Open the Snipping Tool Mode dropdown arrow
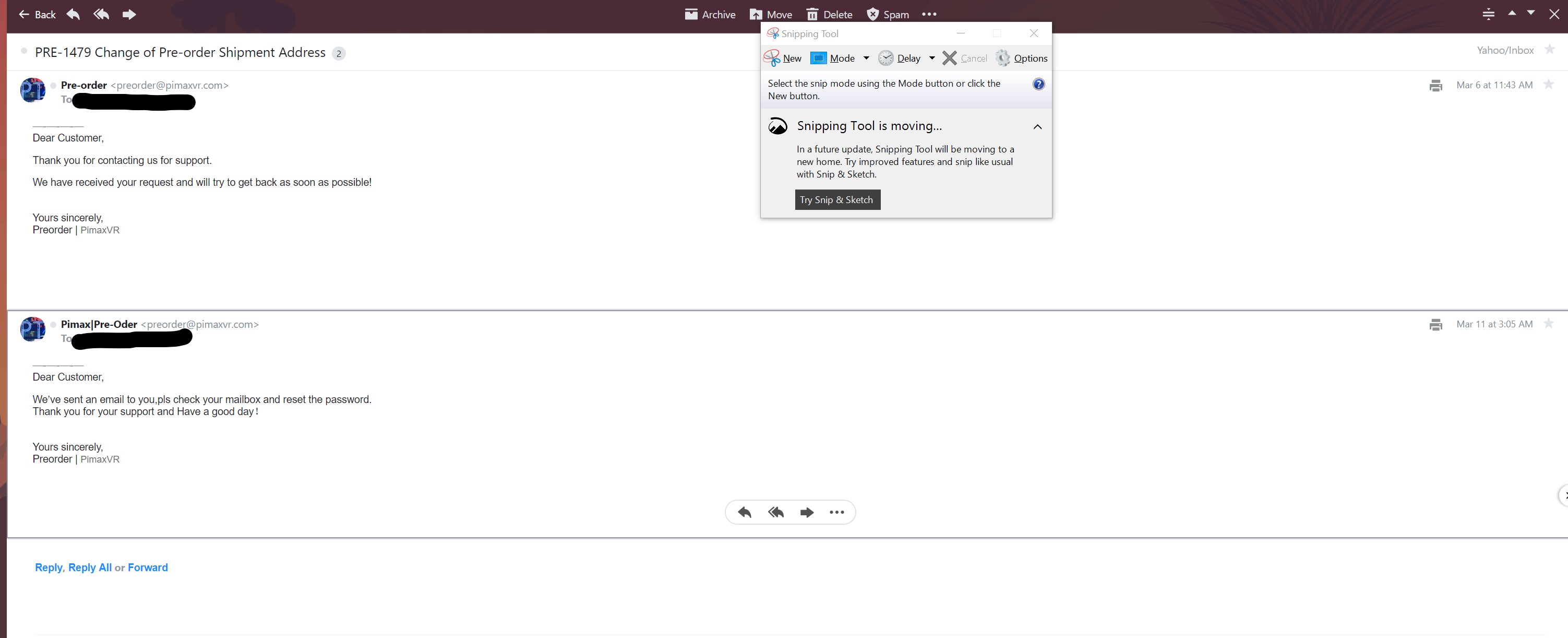This screenshot has width=1568, height=638. point(866,58)
